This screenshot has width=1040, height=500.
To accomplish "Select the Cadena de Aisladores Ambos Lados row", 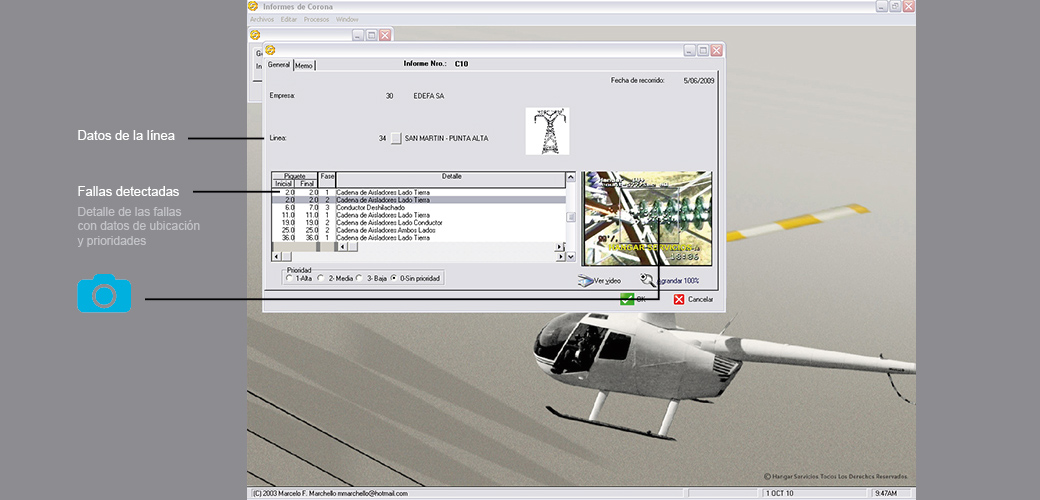I will [x=418, y=230].
